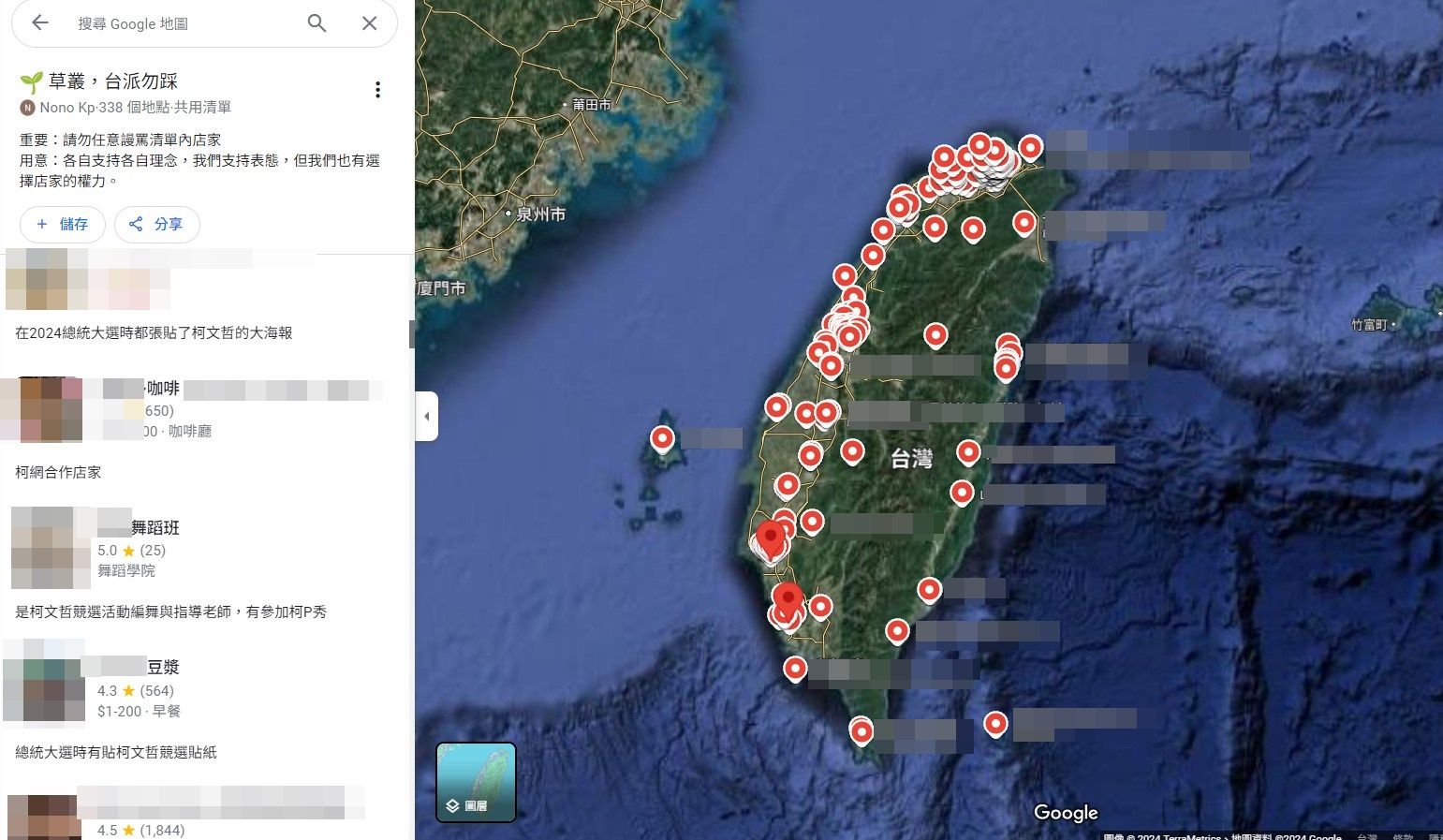1443x840 pixels.
Task: Click the pin on Penghu islands
Action: click(x=662, y=438)
